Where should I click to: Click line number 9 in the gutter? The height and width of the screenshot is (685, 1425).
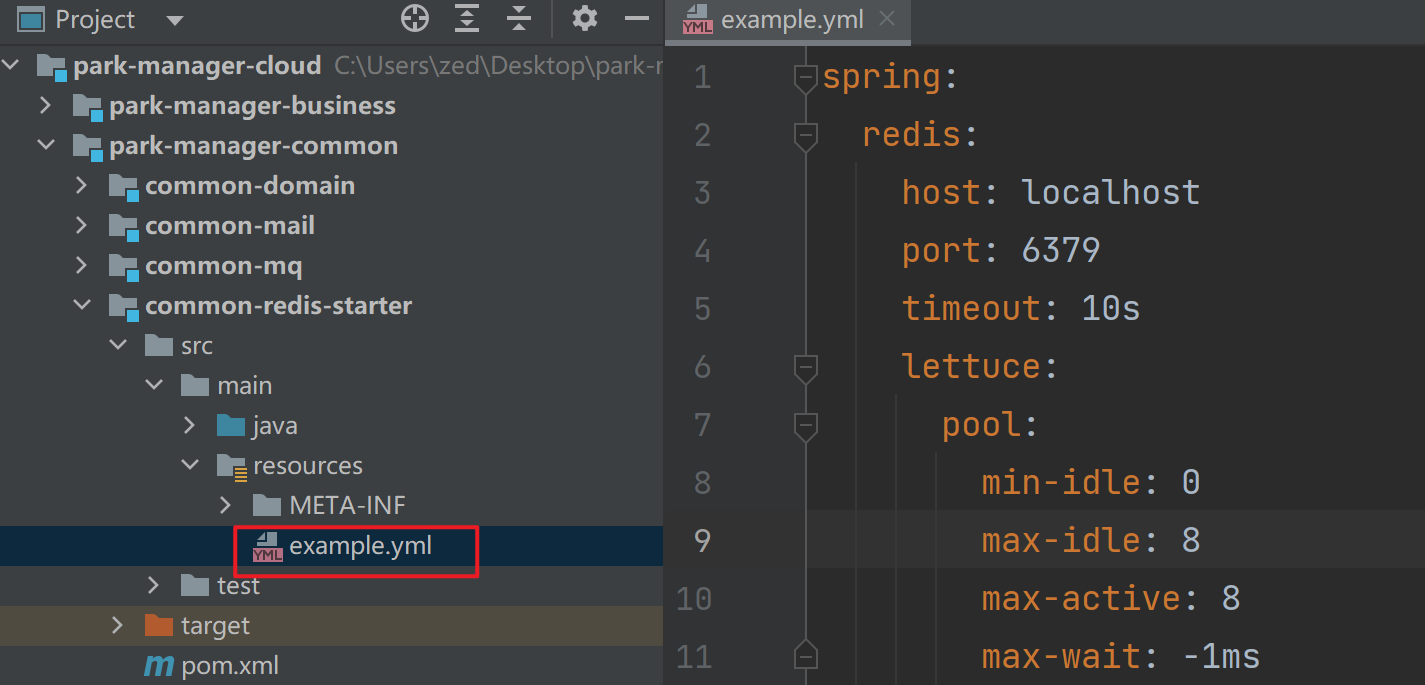tap(701, 541)
